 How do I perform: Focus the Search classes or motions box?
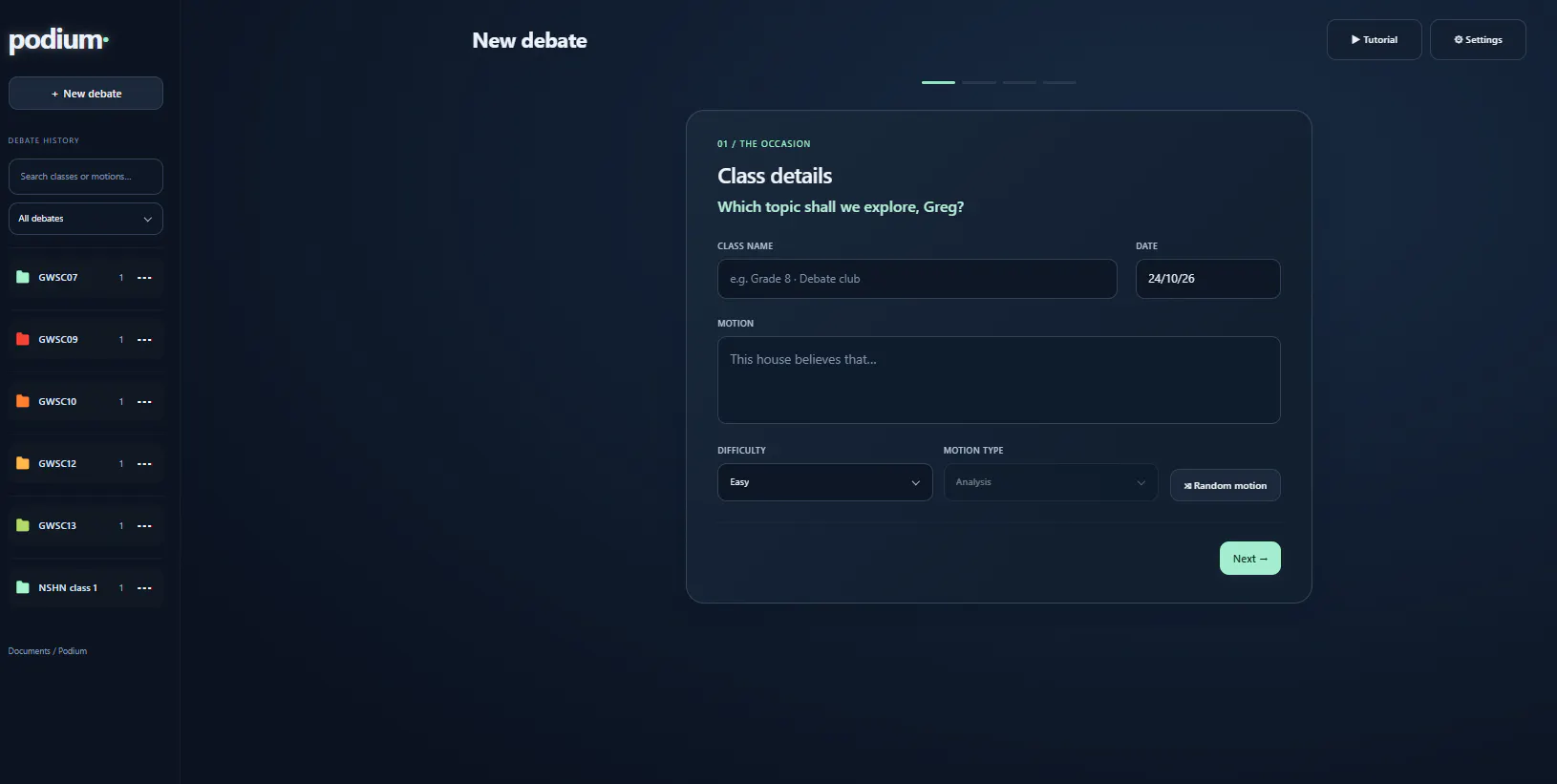click(x=86, y=177)
